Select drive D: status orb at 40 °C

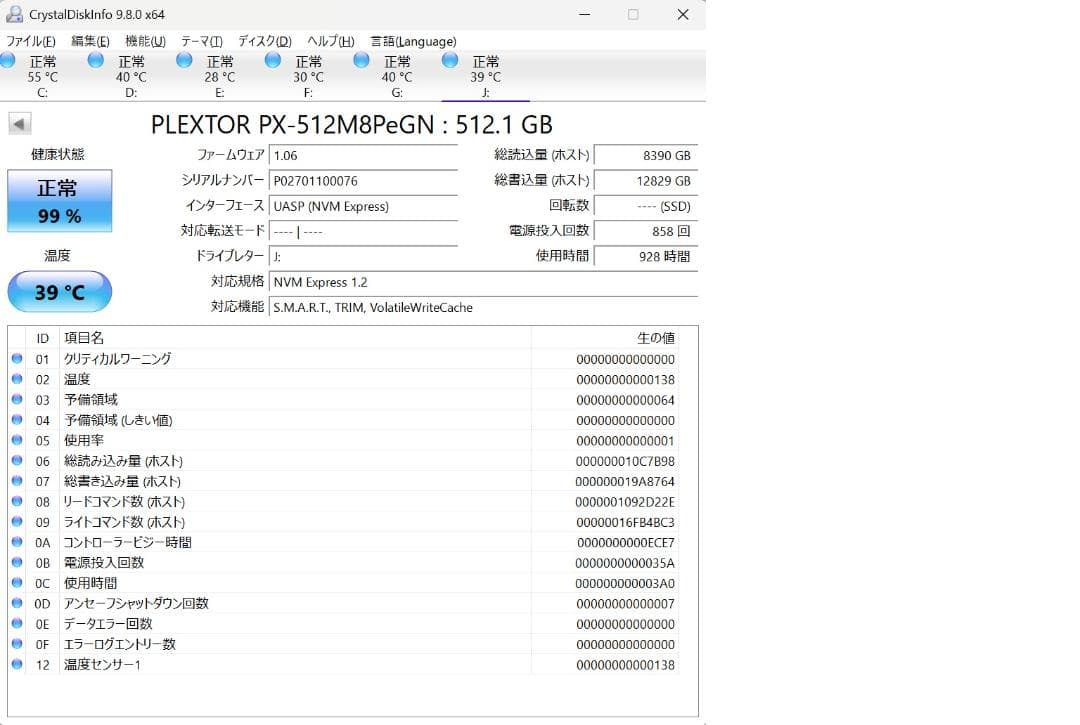click(96, 61)
